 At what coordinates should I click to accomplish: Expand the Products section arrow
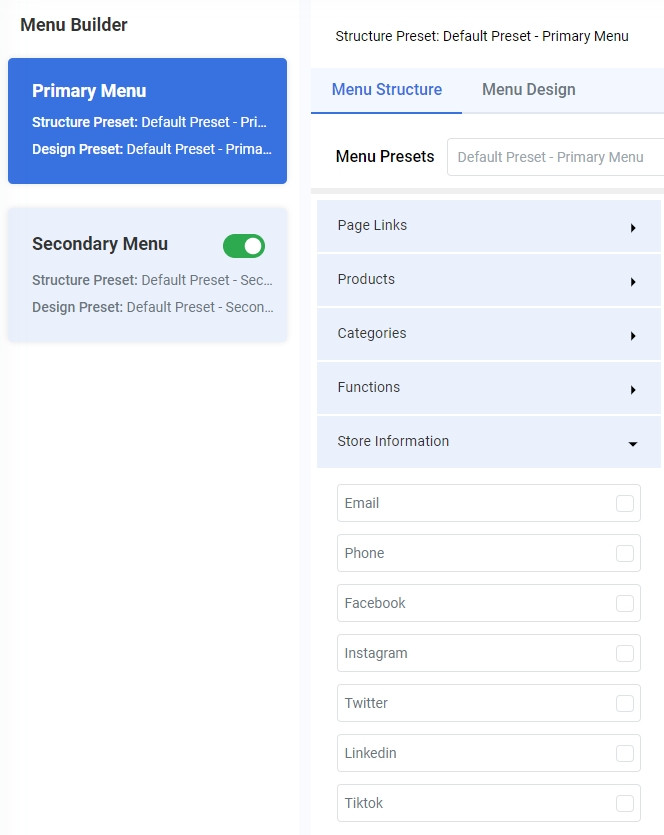tap(633, 282)
